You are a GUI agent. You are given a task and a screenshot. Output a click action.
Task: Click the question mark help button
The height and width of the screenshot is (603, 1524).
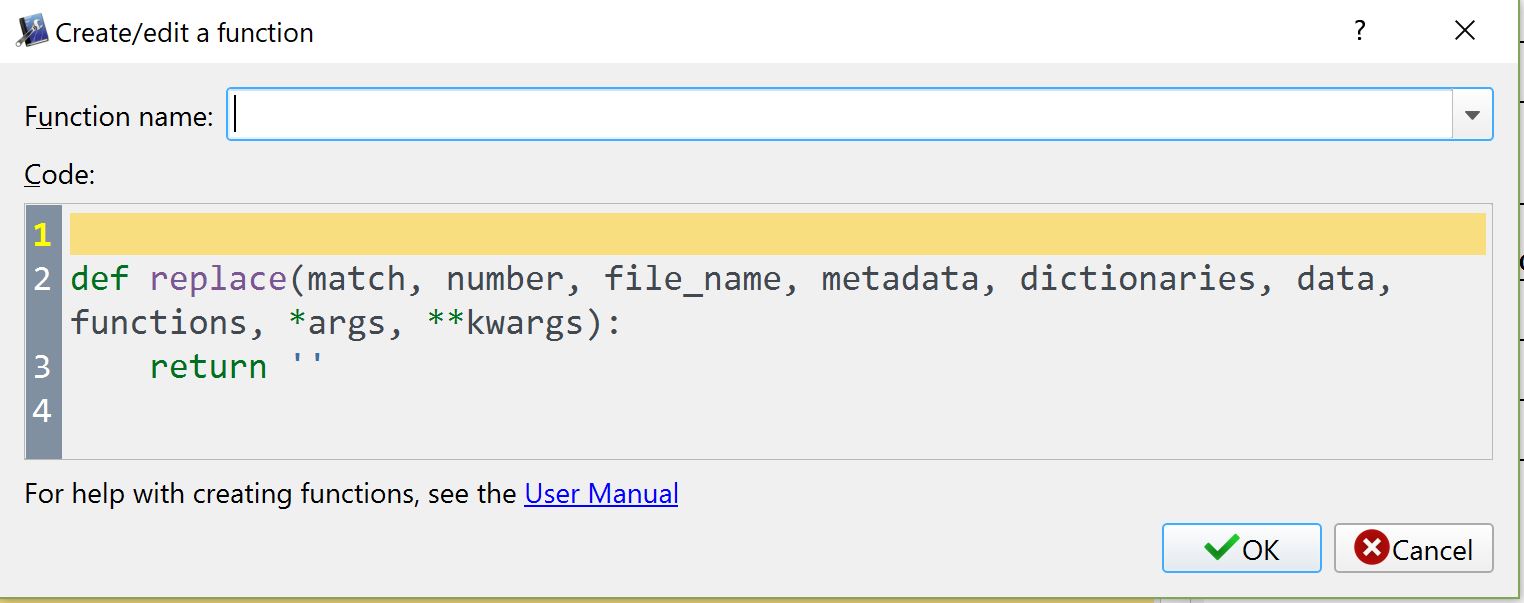click(x=1360, y=31)
